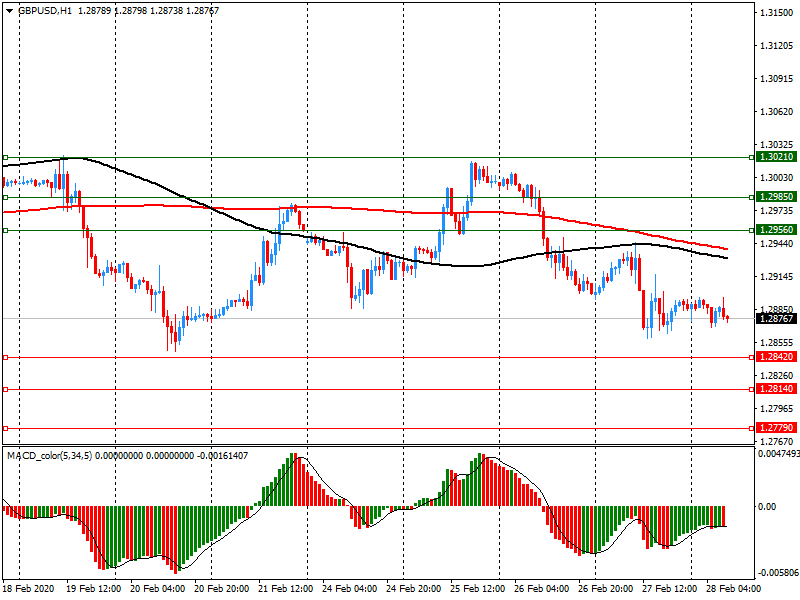
Task: Click the 21 Feb 12:00 time axis marker
Action: (285, 589)
